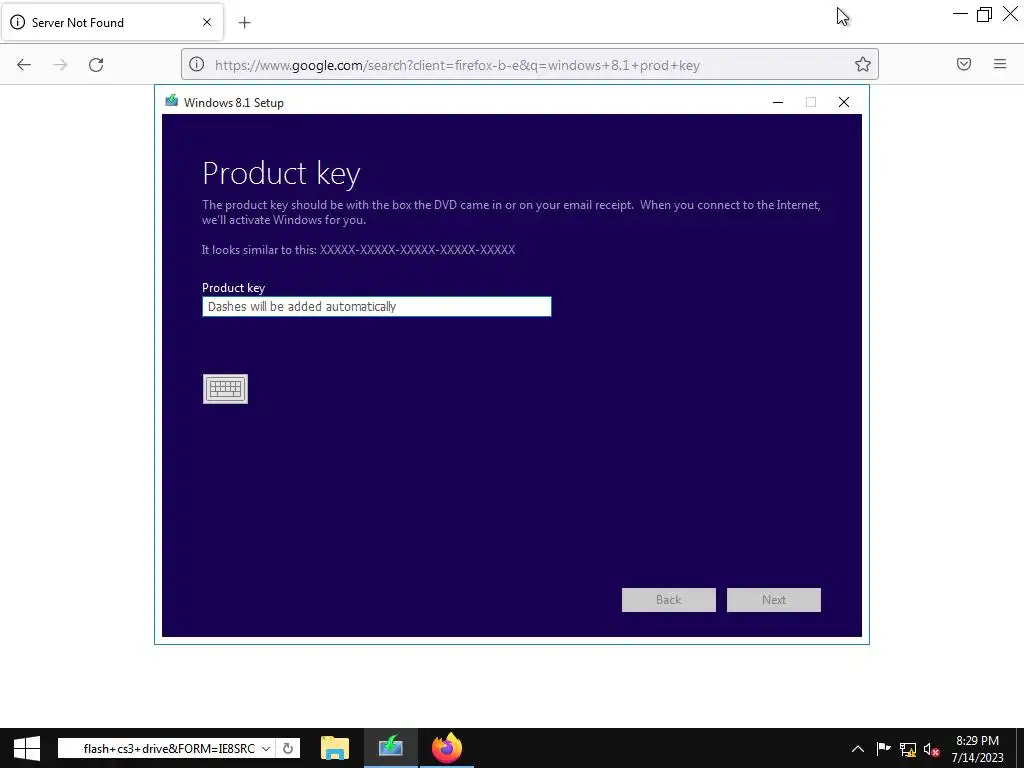Screen dimensions: 1024x768
Task: Expand the taskbar address dropdown arrow
Action: pyautogui.click(x=266, y=748)
